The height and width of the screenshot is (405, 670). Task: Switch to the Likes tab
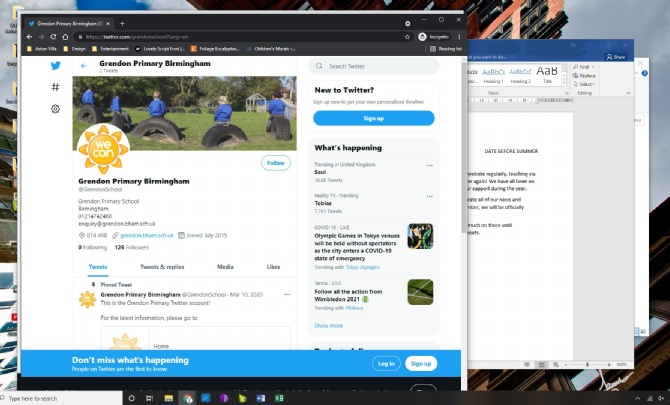click(x=273, y=267)
